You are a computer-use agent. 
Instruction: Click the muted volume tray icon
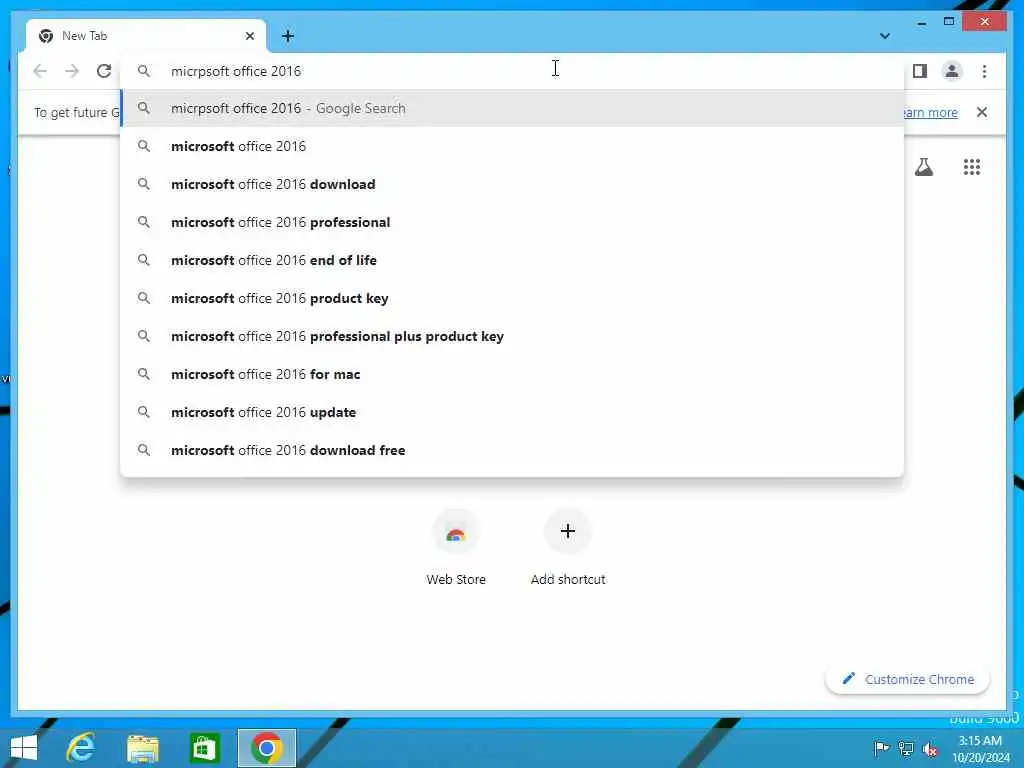[930, 749]
